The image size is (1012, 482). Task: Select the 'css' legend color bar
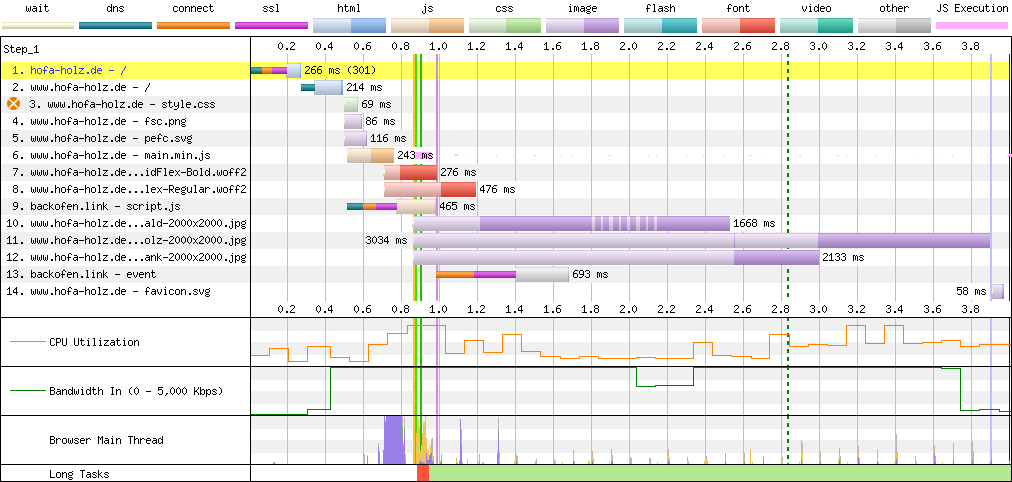click(505, 26)
